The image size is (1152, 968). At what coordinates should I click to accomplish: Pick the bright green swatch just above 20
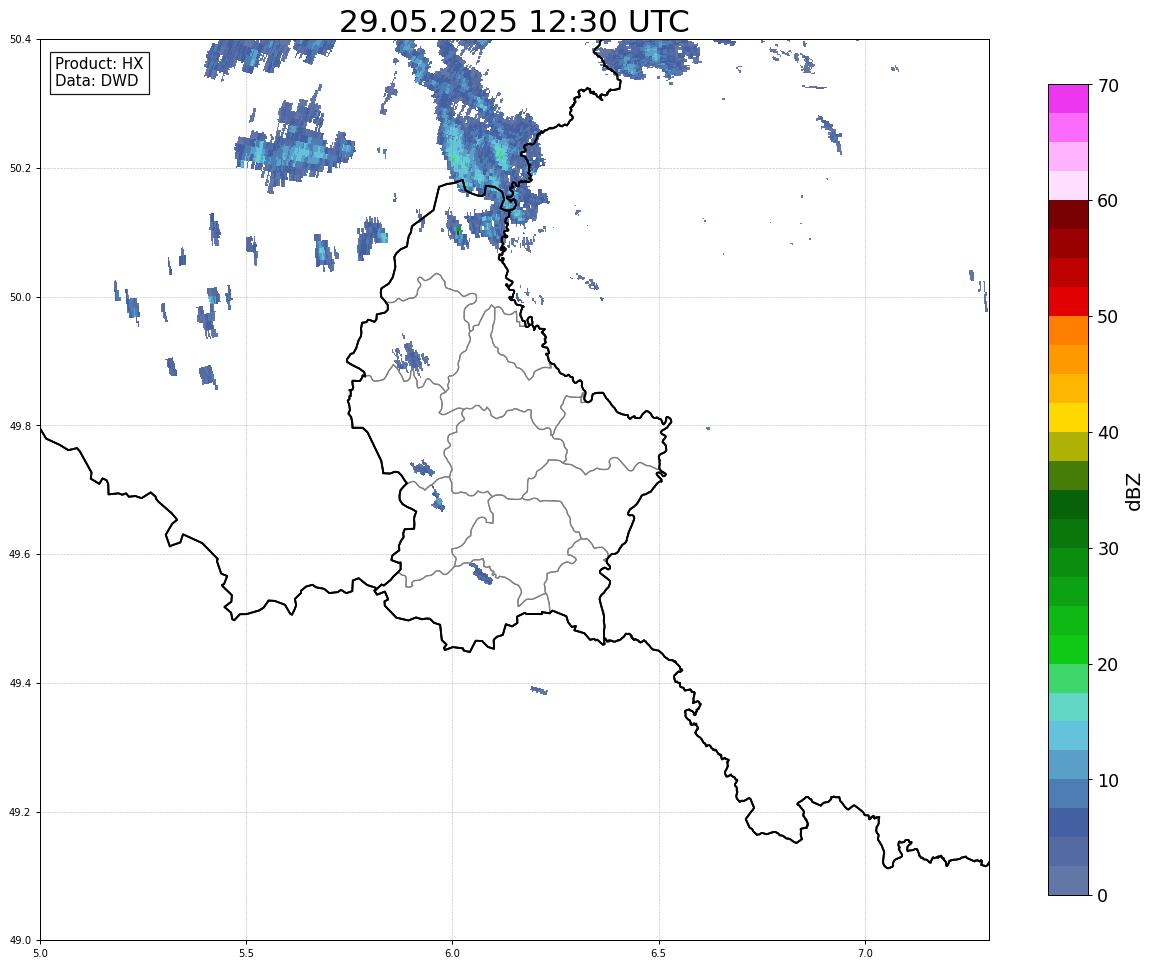pos(1068,649)
